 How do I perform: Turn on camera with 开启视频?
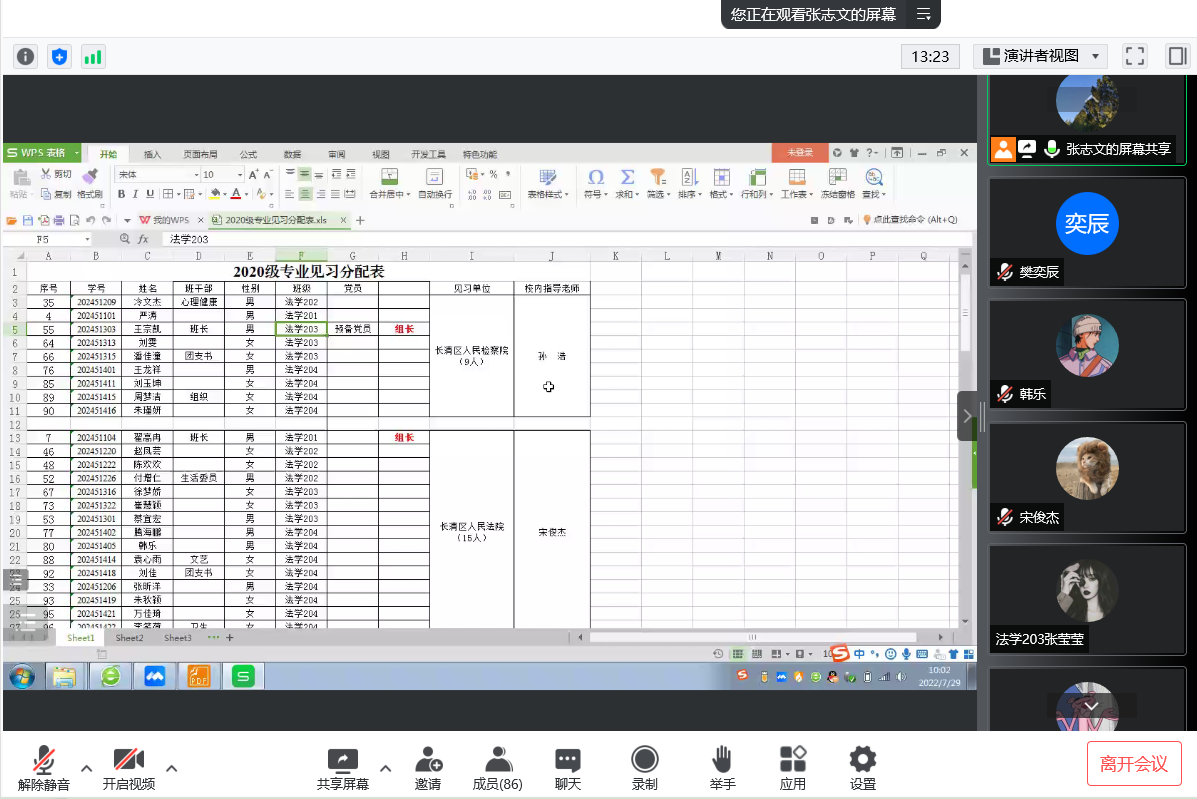point(128,768)
